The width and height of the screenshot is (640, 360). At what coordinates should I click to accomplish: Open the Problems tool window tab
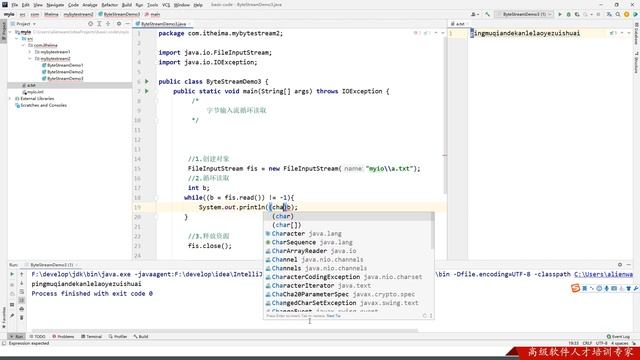pos(63,337)
